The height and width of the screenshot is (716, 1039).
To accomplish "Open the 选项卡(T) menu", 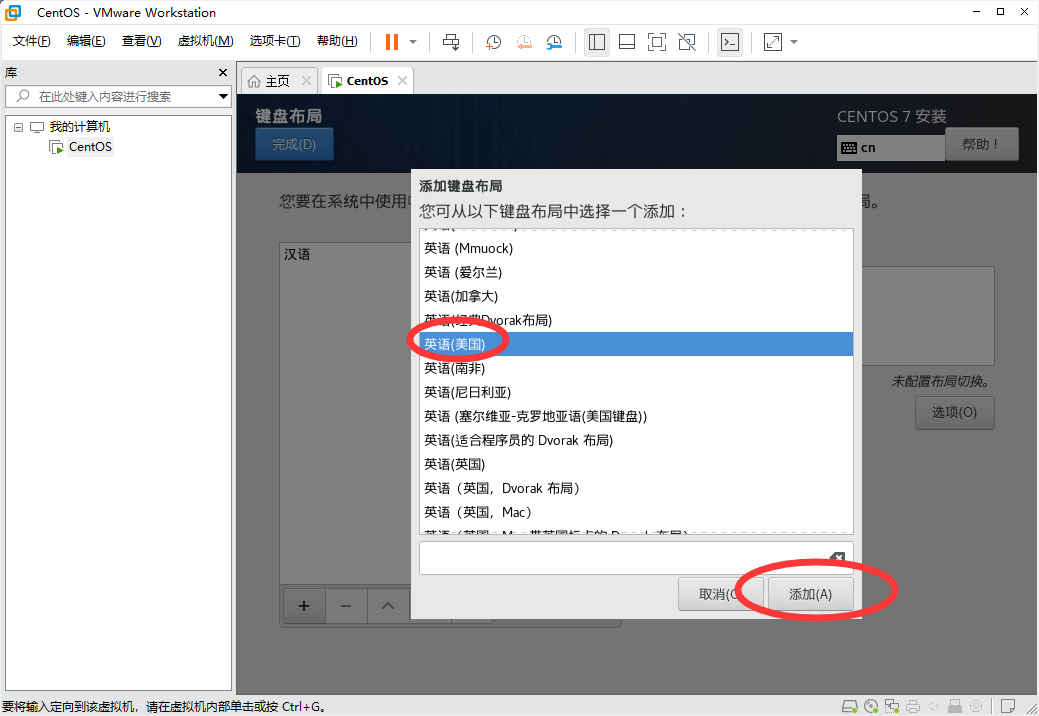I will (x=274, y=41).
